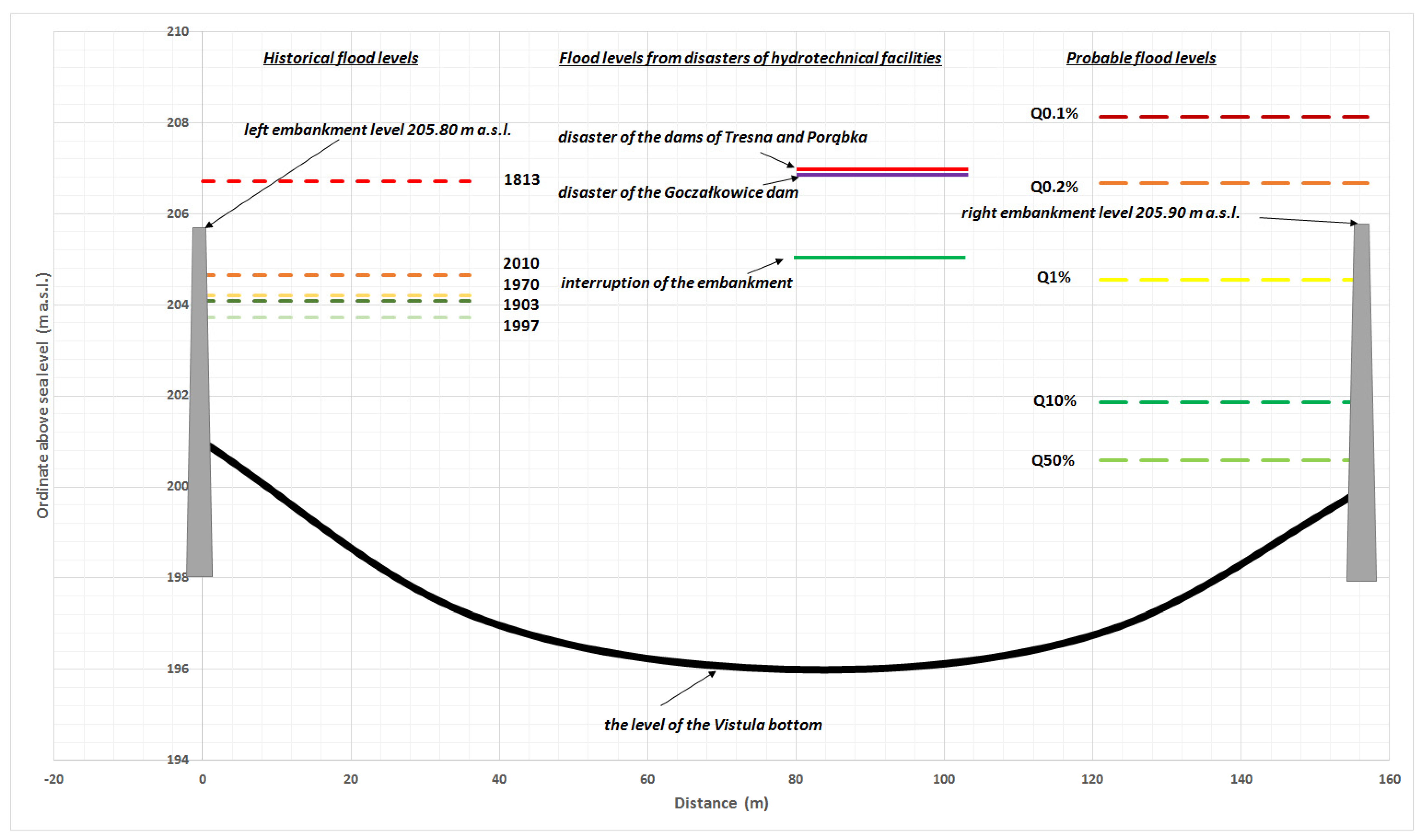Click the 1997 year label
Image resolution: width=1423 pixels, height=840 pixels.
click(x=521, y=326)
